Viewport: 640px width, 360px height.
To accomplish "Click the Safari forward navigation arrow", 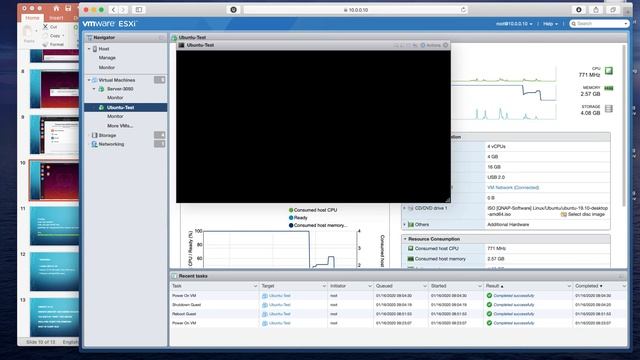I will [x=123, y=9].
